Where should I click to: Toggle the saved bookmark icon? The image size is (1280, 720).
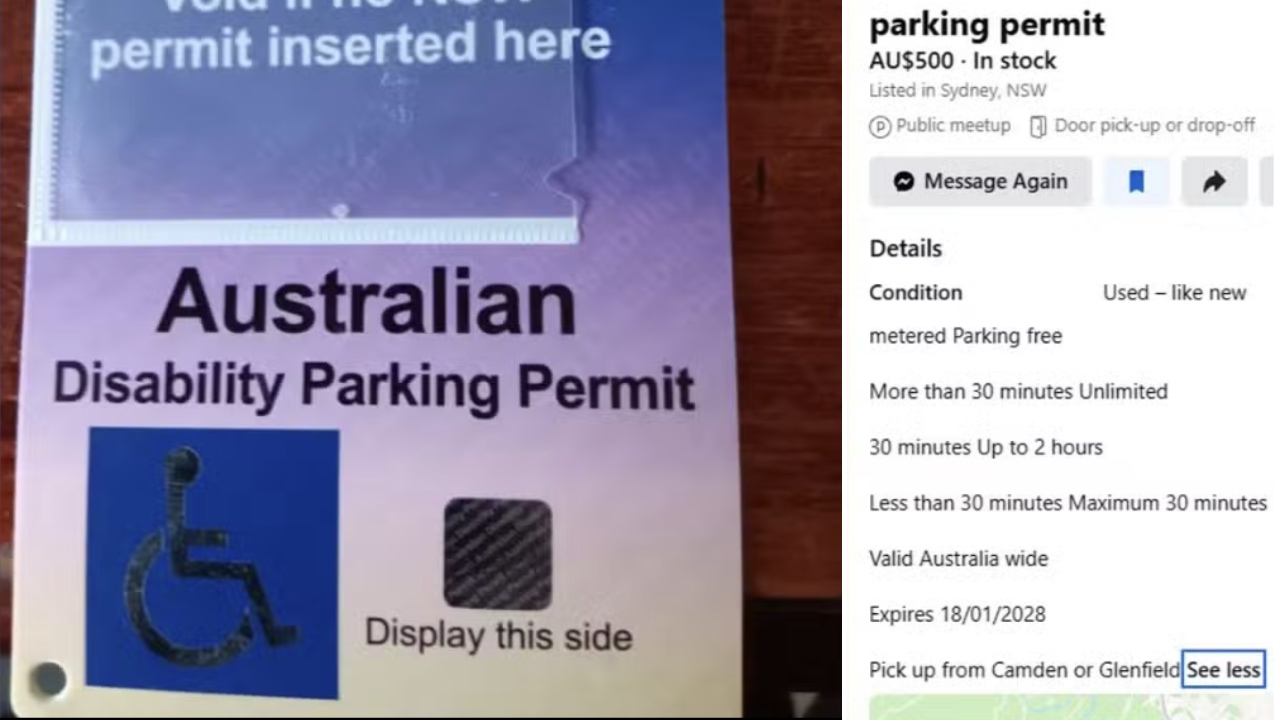1136,181
